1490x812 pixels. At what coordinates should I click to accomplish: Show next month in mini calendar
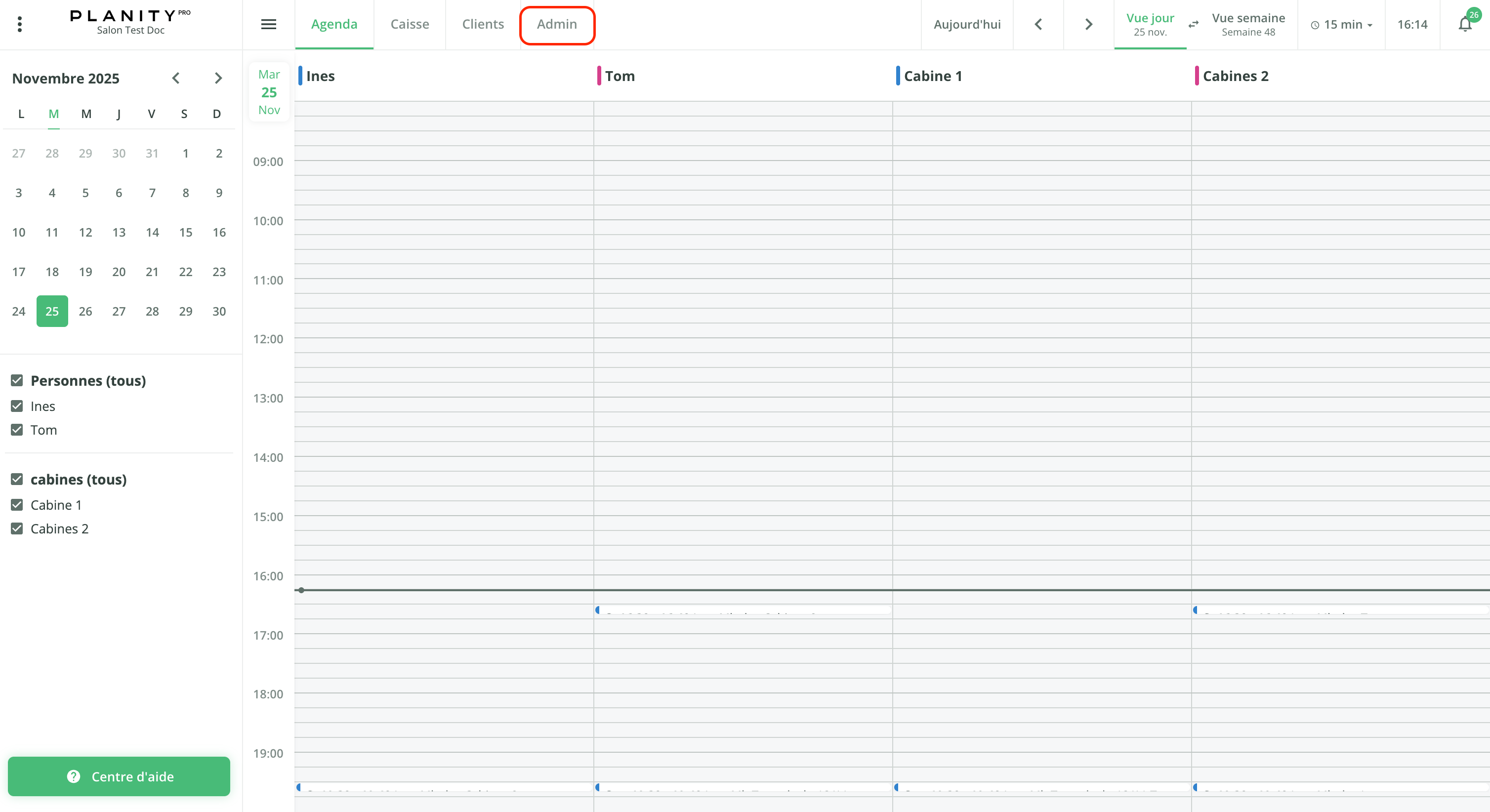click(x=218, y=78)
